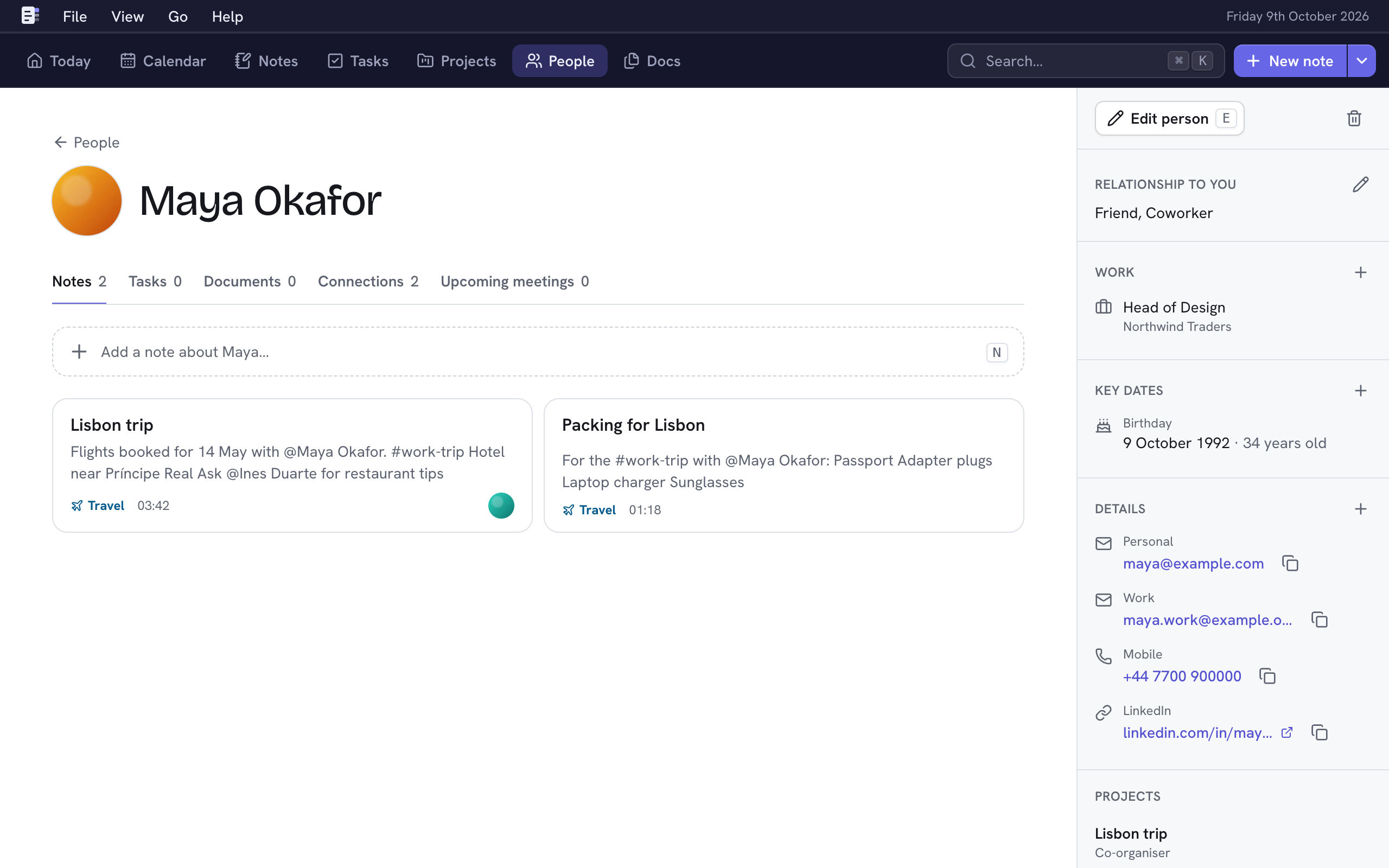The height and width of the screenshot is (868, 1389).
Task: Open the Tasks section in navigation
Action: pyautogui.click(x=358, y=61)
